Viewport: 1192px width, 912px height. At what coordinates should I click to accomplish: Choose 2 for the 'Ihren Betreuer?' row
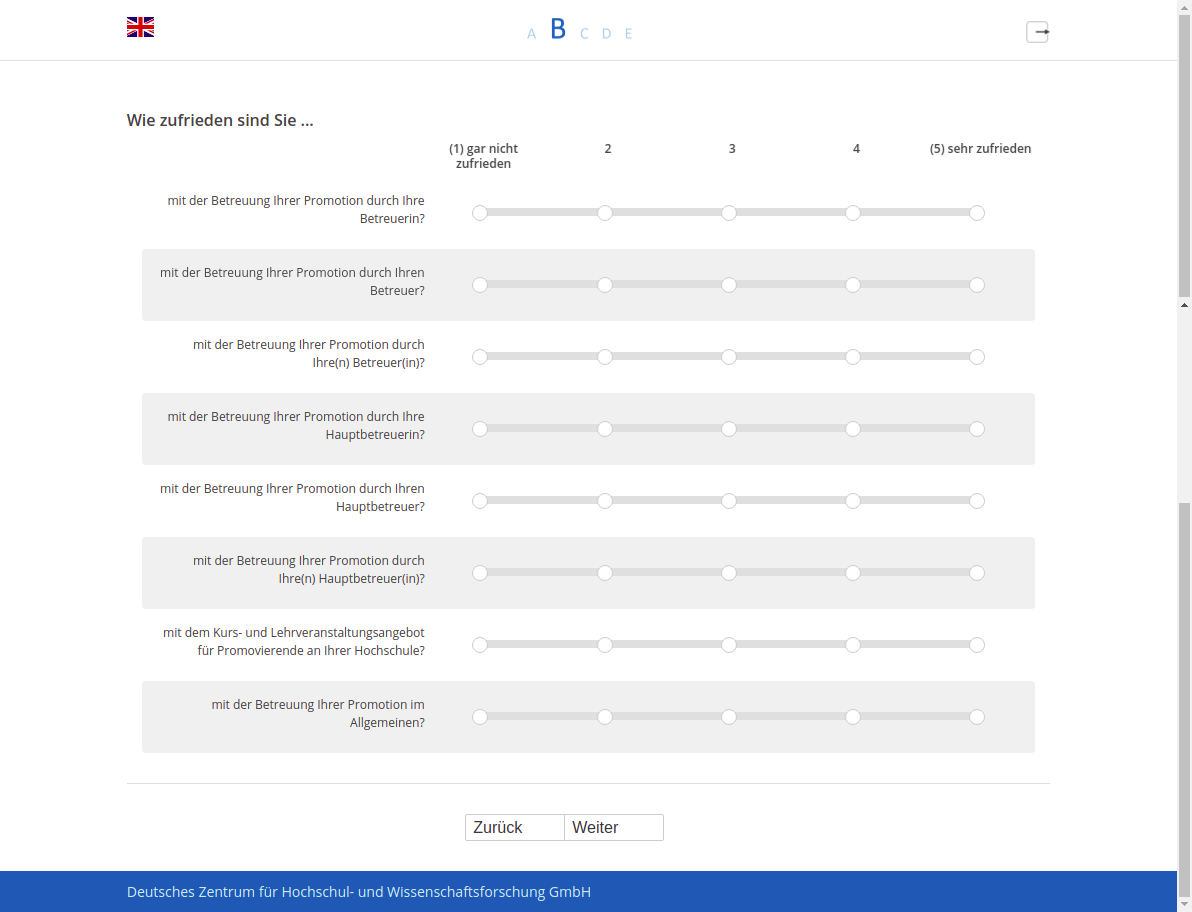[x=604, y=285]
